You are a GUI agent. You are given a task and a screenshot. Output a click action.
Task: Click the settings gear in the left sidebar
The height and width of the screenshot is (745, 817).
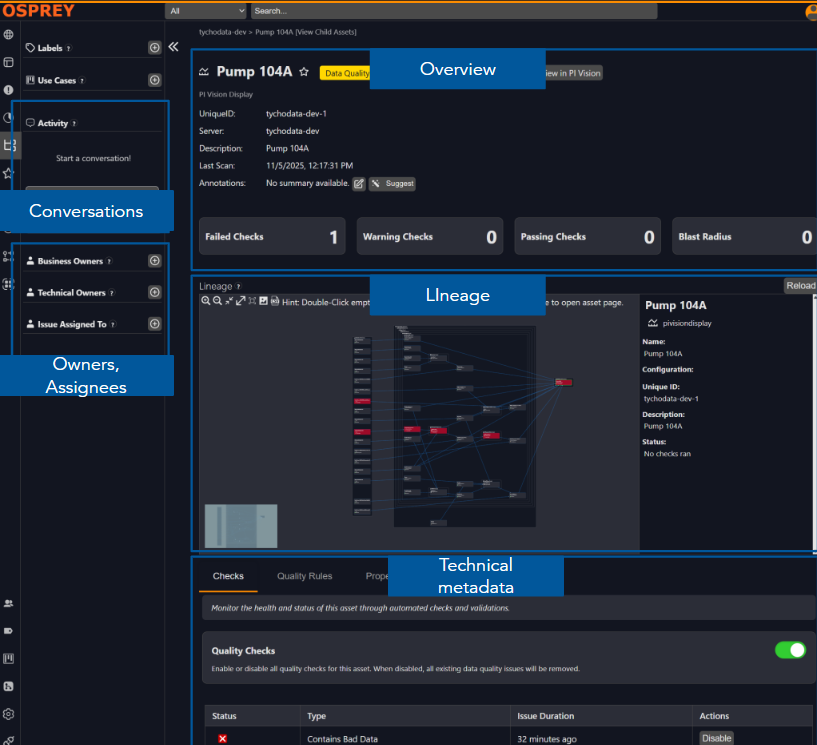[8, 714]
